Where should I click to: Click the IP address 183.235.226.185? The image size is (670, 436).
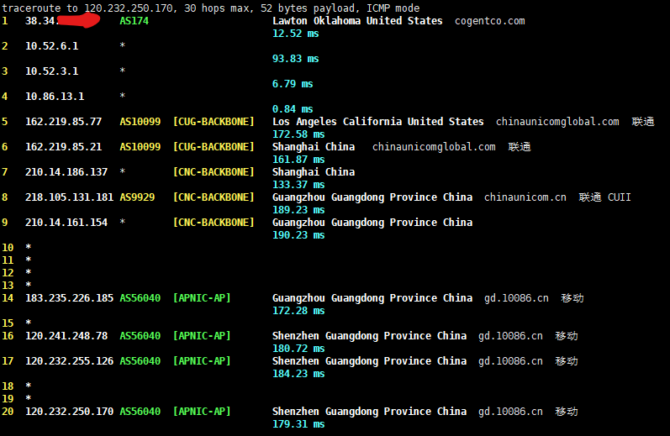[x=67, y=298]
